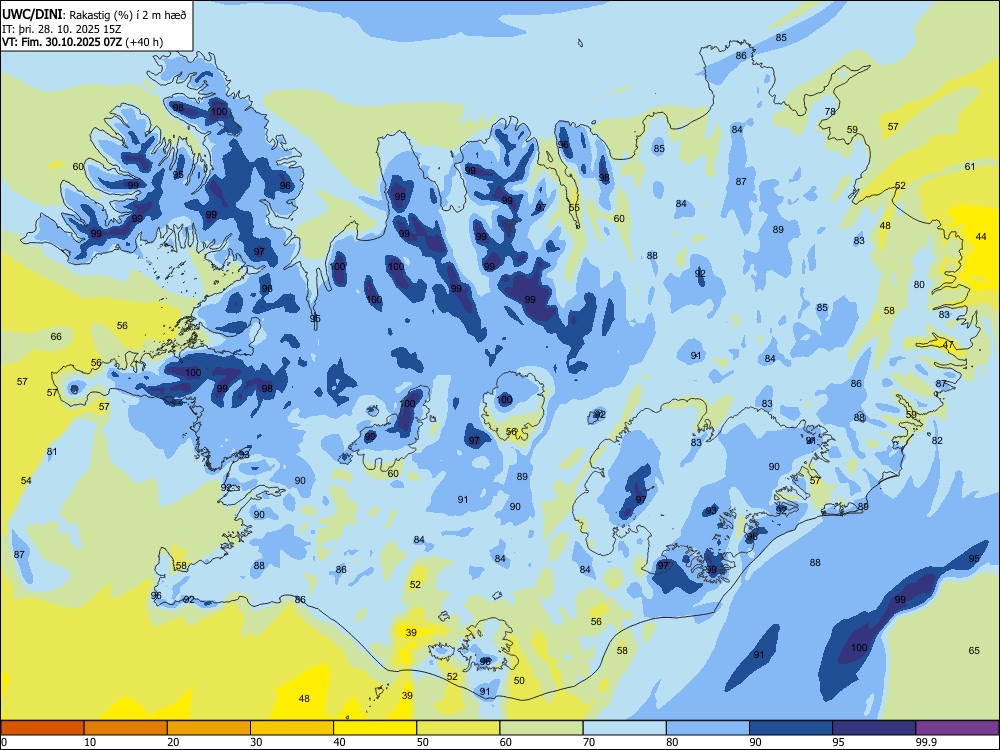Click the "UWC/DINI" title text
Image resolution: width=1000 pixels, height=750 pixels.
point(32,15)
